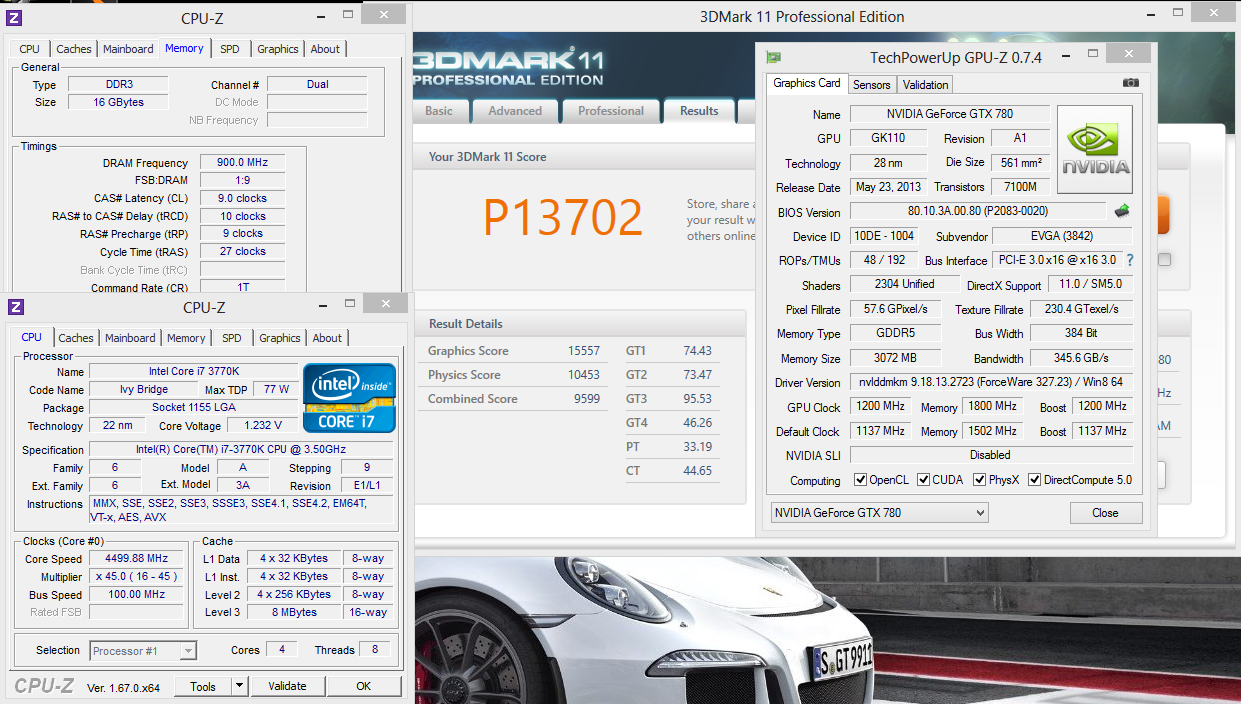Click the P13702 score text
Image resolution: width=1241 pixels, height=704 pixels.
click(563, 217)
